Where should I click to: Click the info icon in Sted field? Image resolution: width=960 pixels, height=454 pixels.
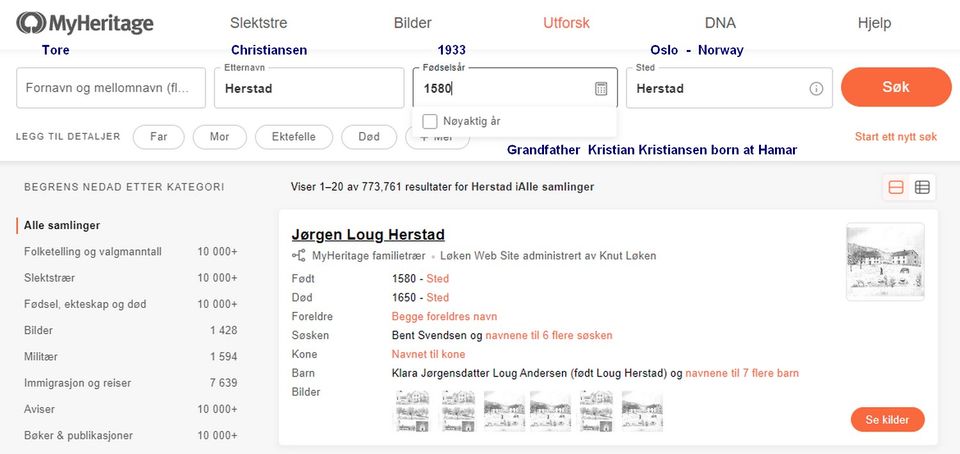816,88
